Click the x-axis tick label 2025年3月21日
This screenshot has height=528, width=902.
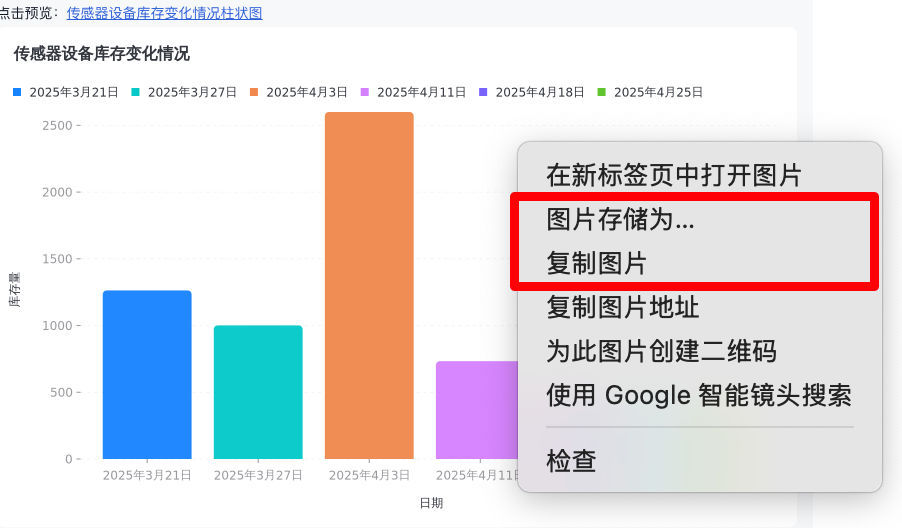click(x=147, y=475)
